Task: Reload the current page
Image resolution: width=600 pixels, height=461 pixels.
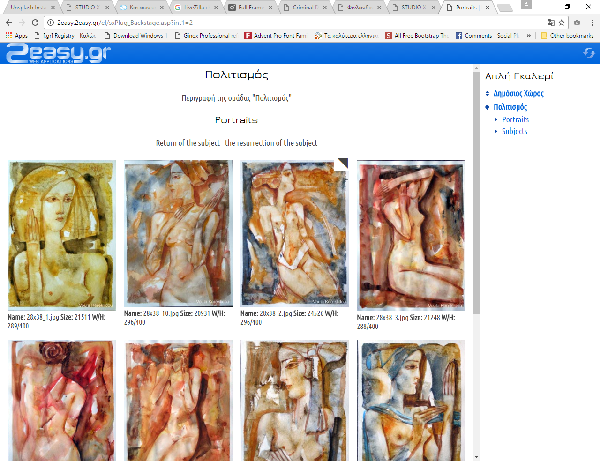Action: pyautogui.click(x=35, y=23)
